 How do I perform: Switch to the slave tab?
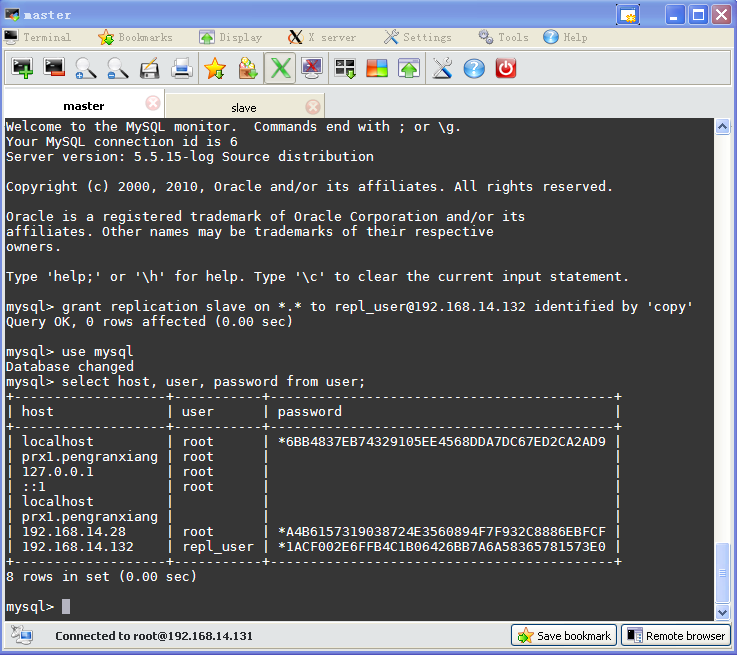(243, 108)
